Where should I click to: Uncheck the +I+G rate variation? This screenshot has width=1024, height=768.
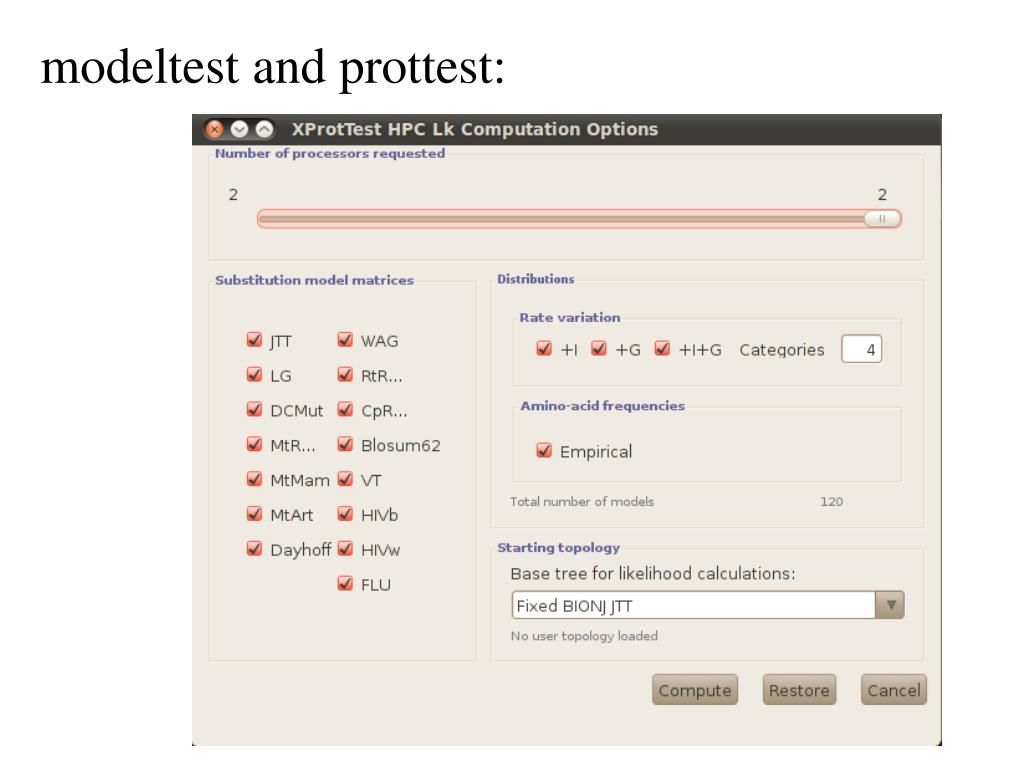(x=662, y=349)
